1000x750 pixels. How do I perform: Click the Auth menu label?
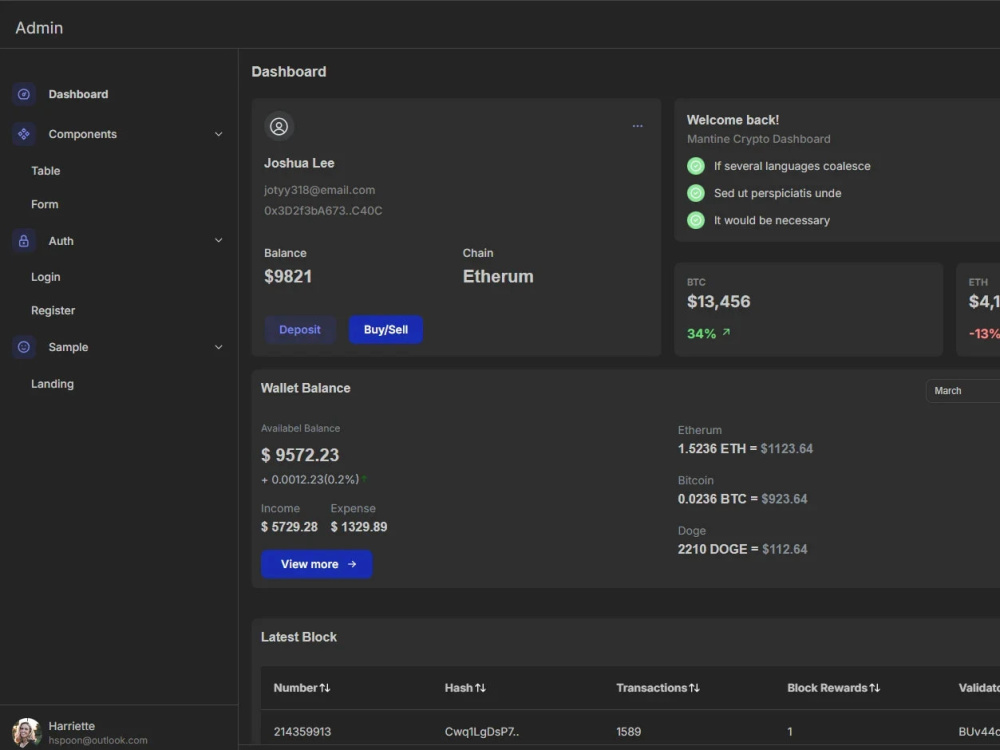(x=61, y=241)
